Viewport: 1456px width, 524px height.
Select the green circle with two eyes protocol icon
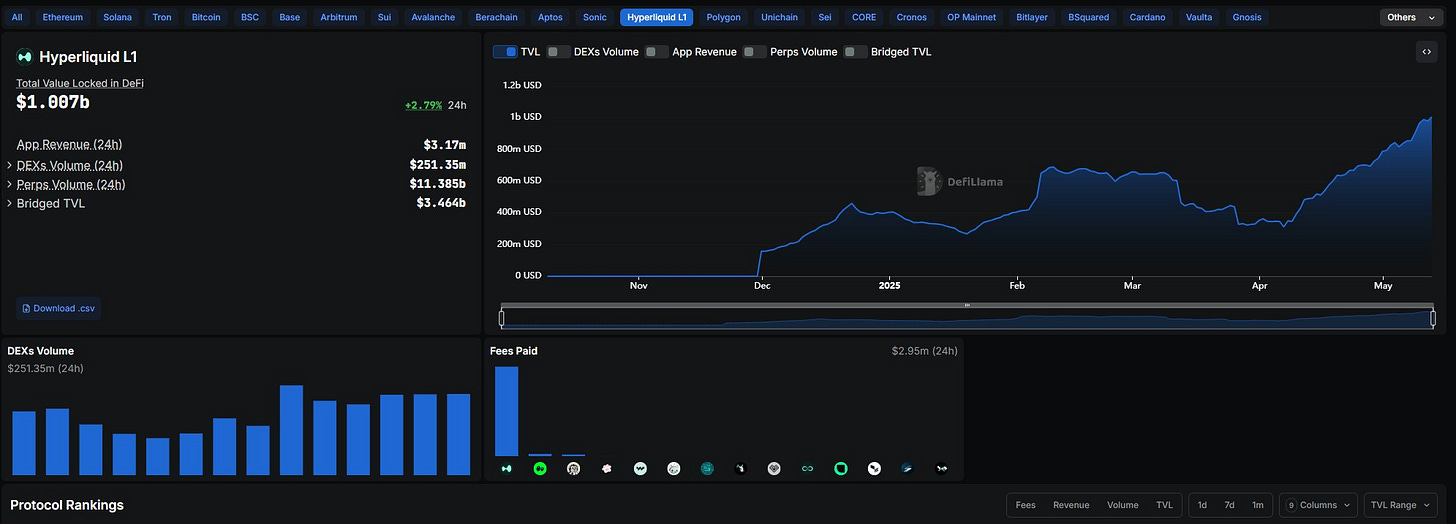tap(540, 468)
